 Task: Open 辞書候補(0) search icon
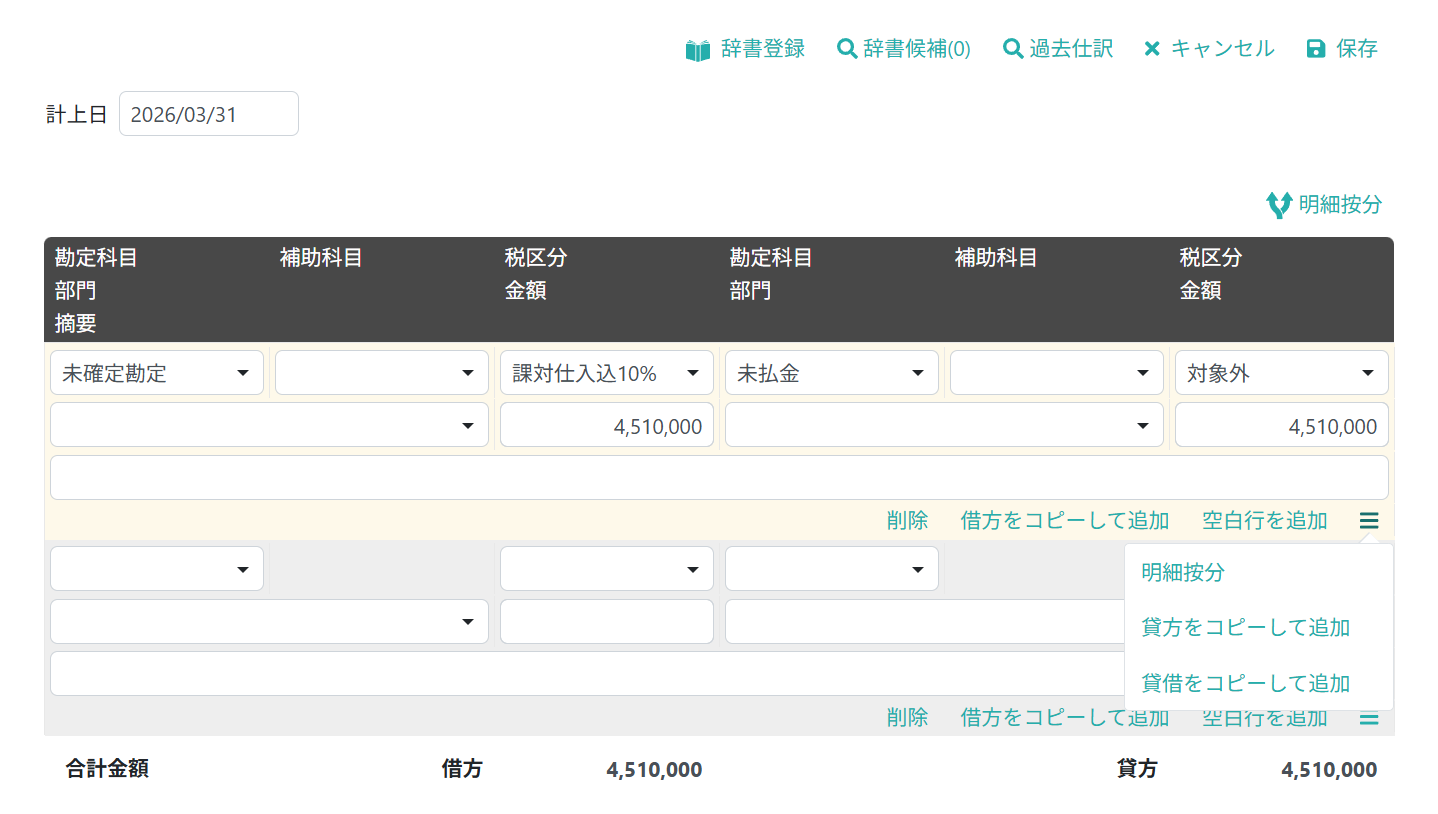click(x=846, y=48)
